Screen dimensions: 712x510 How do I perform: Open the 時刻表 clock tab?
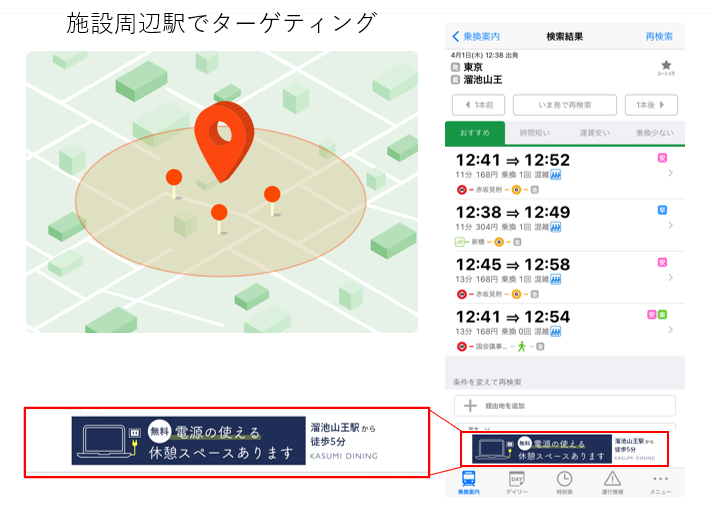(564, 482)
